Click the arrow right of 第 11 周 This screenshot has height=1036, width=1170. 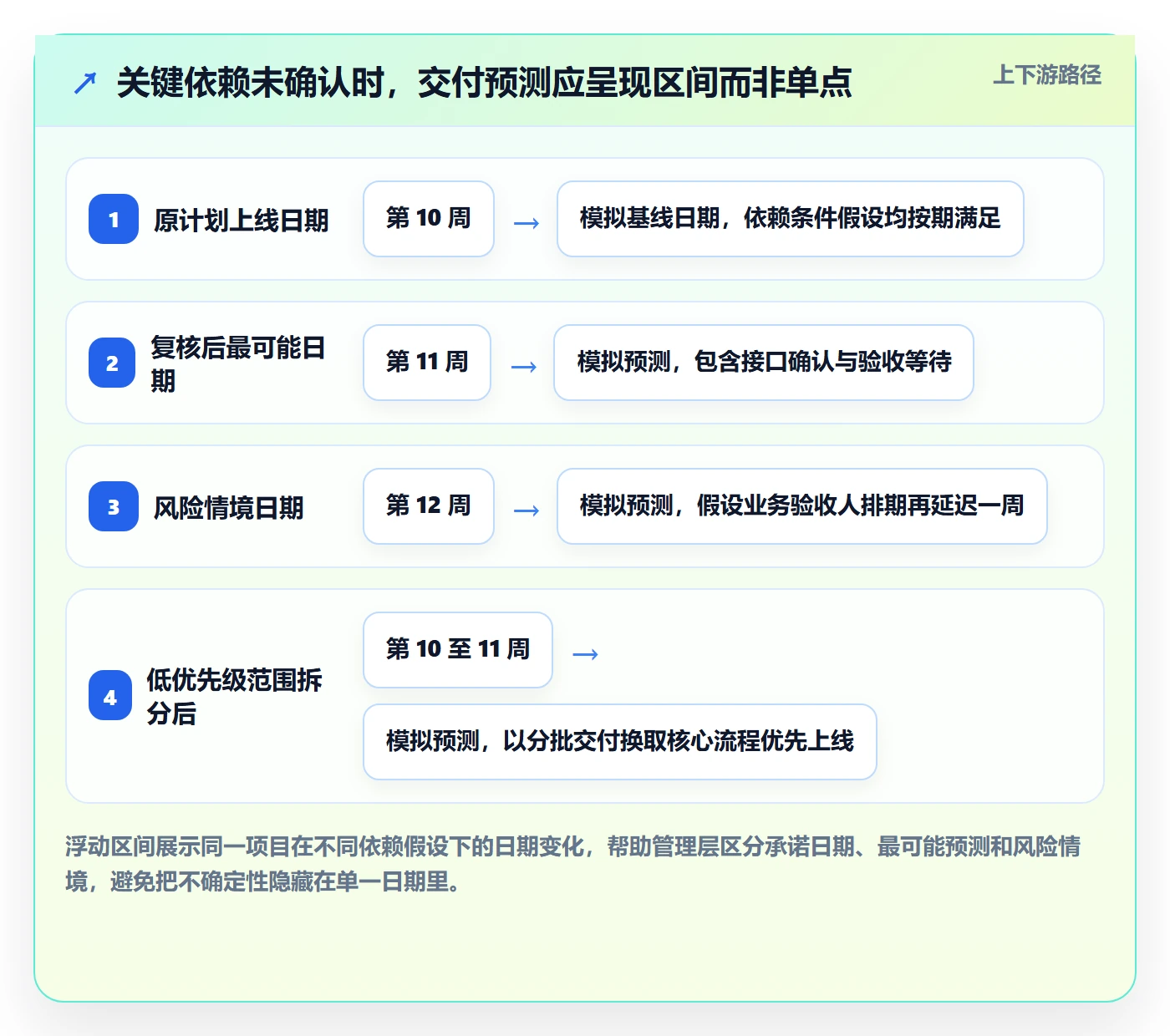pos(524,367)
